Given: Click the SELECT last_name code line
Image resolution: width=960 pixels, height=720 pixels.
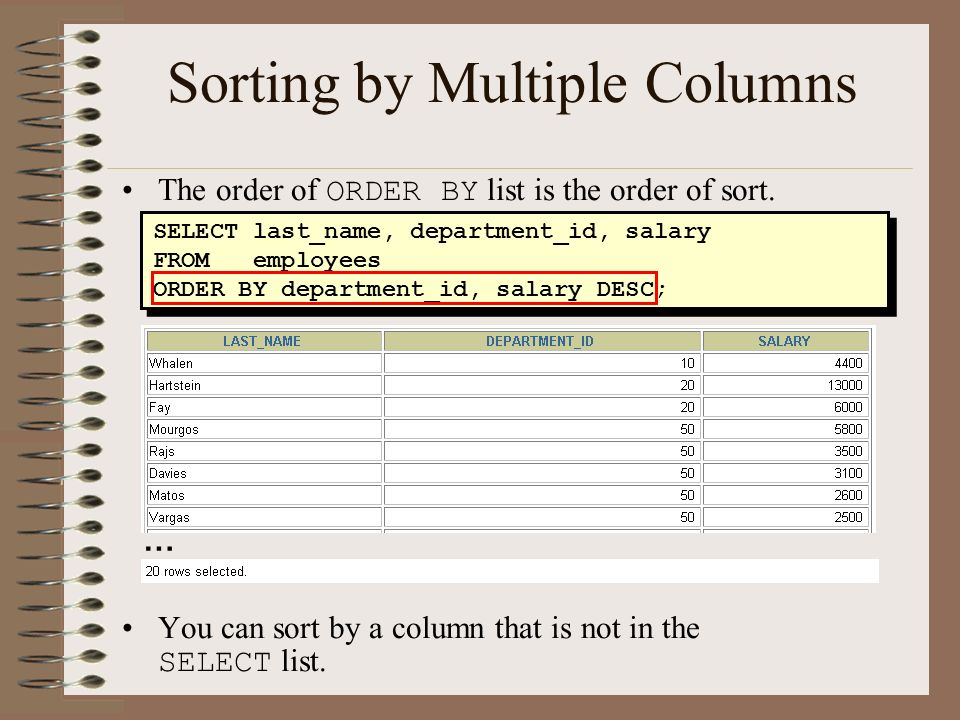Looking at the screenshot, I should pos(432,232).
